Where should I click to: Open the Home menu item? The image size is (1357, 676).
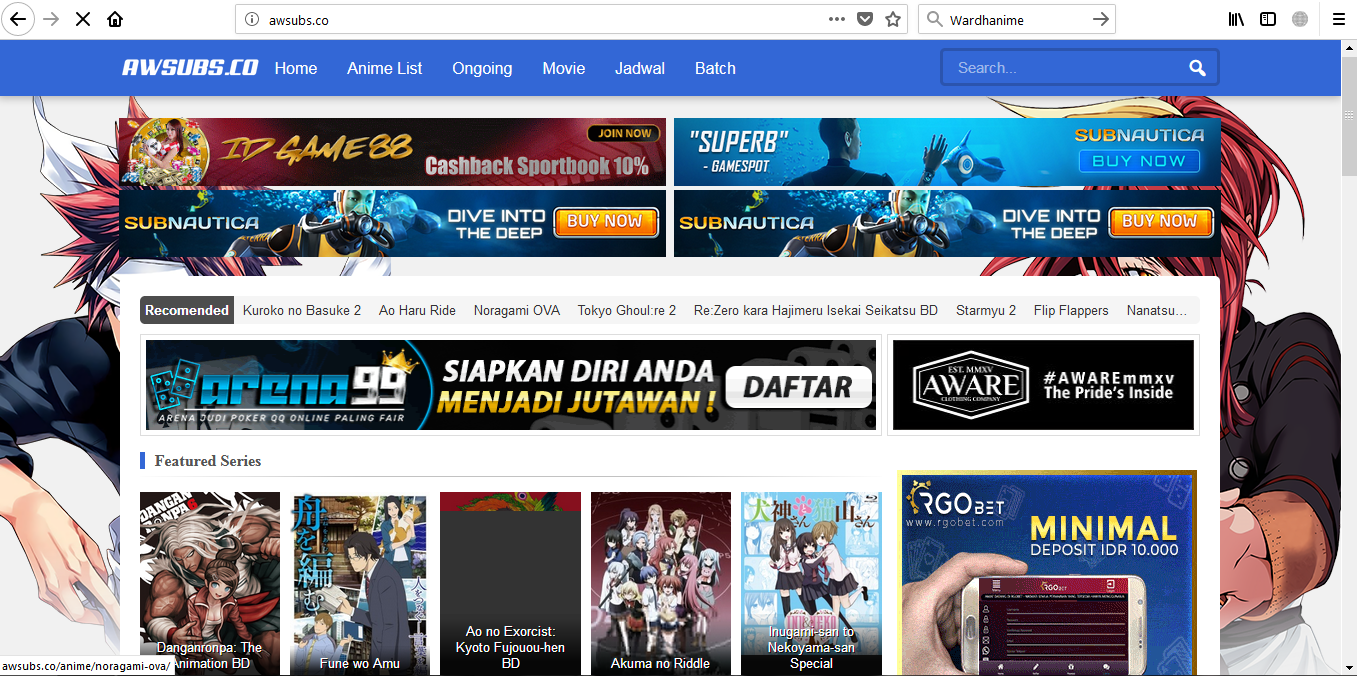296,68
